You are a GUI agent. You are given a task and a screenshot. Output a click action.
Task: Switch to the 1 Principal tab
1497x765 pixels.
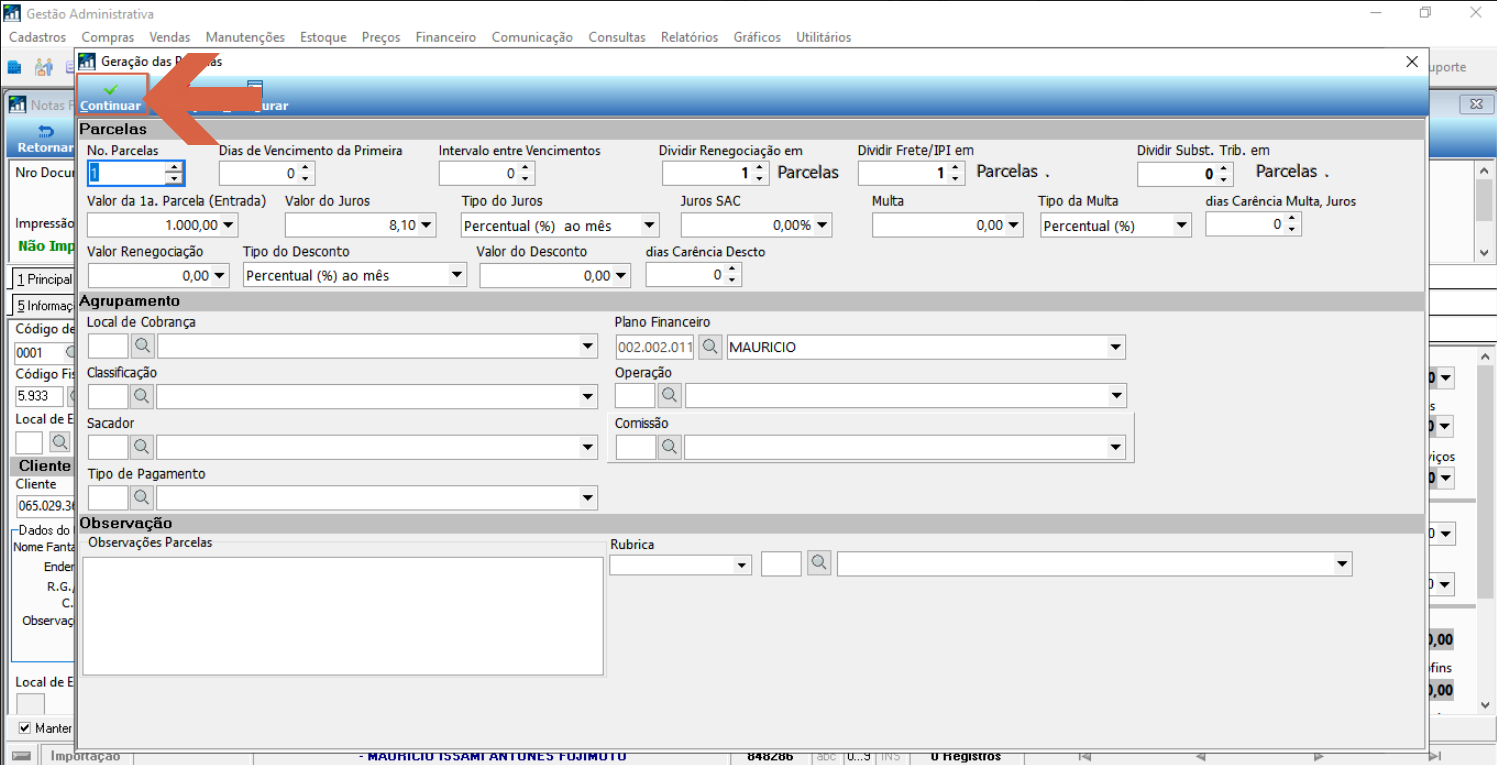tap(44, 279)
